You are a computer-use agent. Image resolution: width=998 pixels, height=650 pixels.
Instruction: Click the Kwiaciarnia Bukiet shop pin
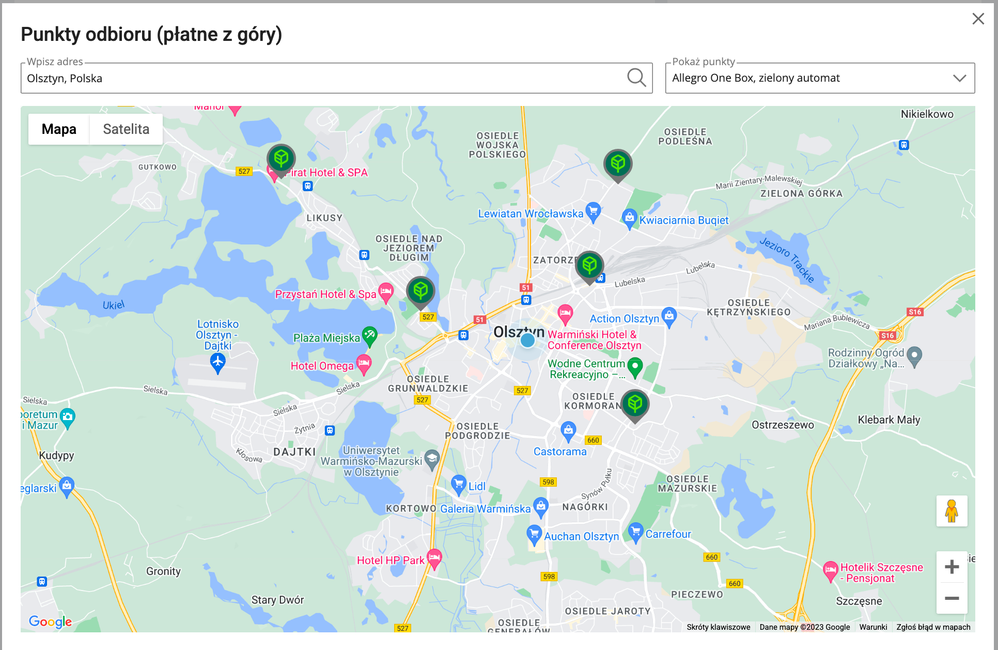click(x=629, y=218)
